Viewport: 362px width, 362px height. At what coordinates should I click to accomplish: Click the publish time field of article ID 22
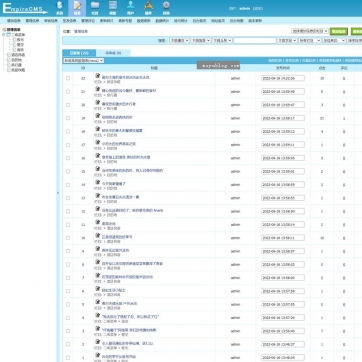pos(283,78)
